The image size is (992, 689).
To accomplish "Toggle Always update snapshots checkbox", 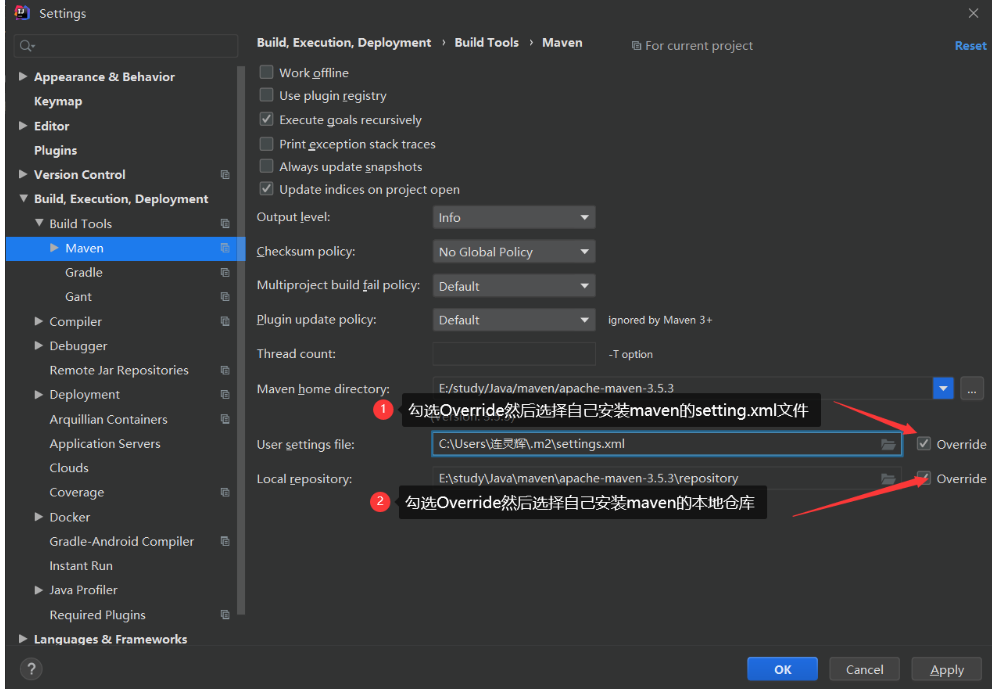I will coord(266,166).
